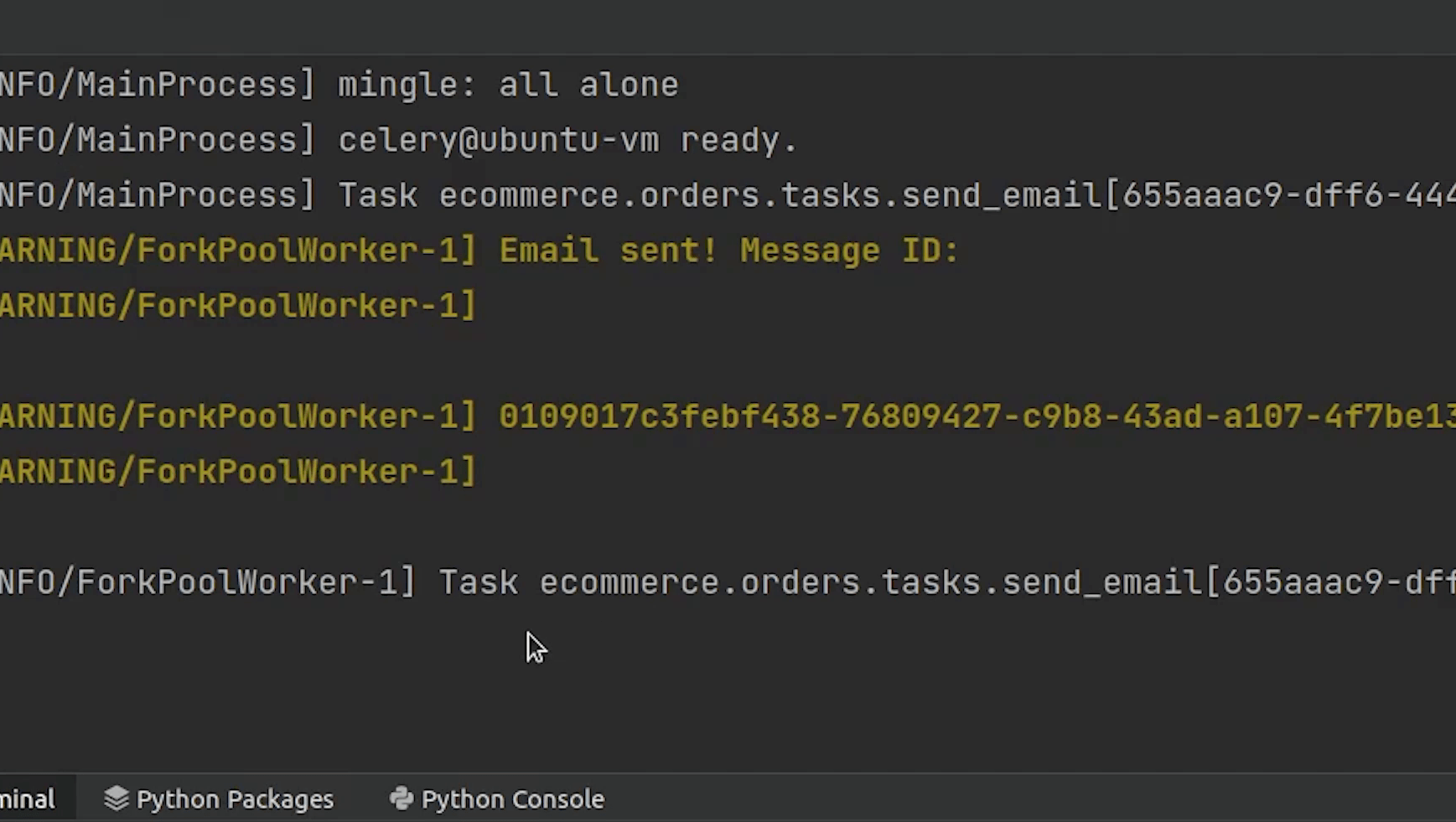Click "MainProcess]" on the mingle log line
Screen dimensions: 1456x822
pyautogui.click(x=197, y=85)
